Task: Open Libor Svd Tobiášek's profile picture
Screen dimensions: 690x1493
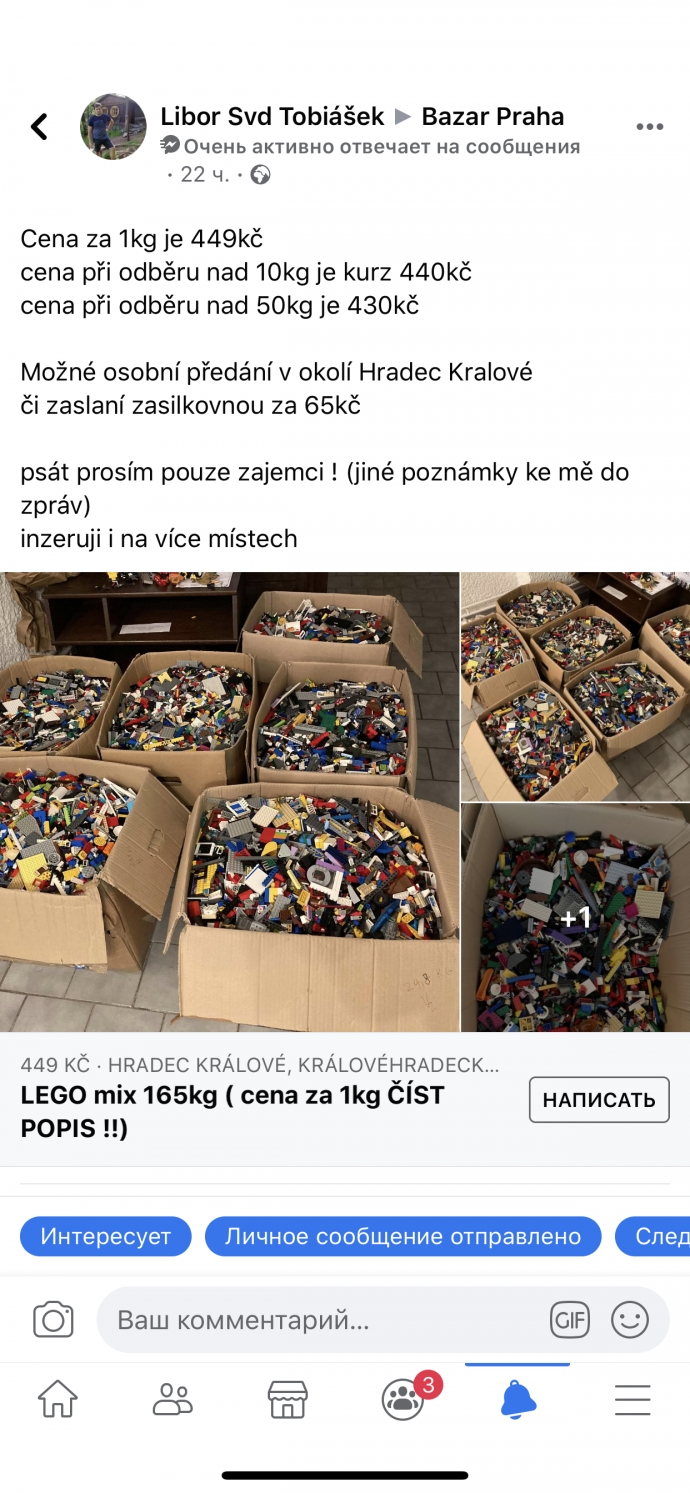Action: click(113, 127)
